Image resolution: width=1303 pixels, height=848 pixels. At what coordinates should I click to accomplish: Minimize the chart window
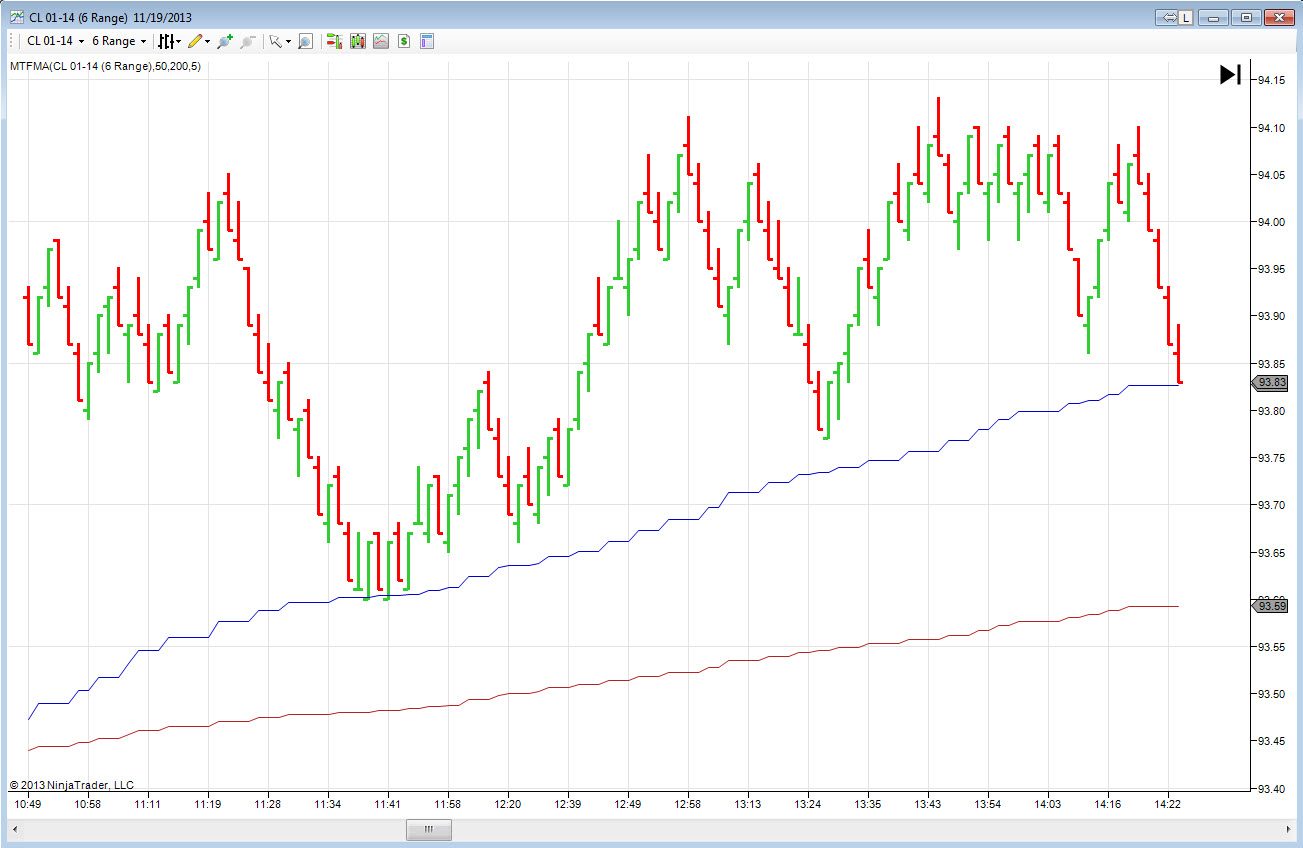[x=1213, y=17]
